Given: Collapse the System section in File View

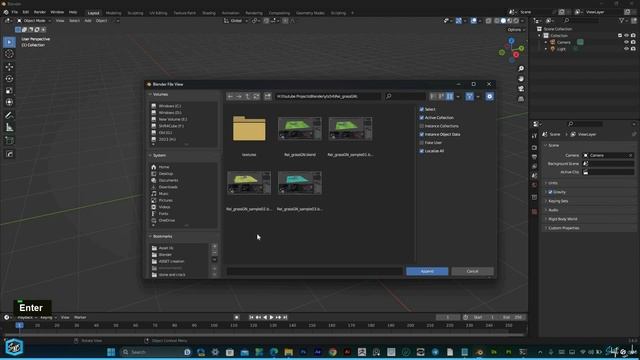Looking at the screenshot, I should pyautogui.click(x=150, y=156).
